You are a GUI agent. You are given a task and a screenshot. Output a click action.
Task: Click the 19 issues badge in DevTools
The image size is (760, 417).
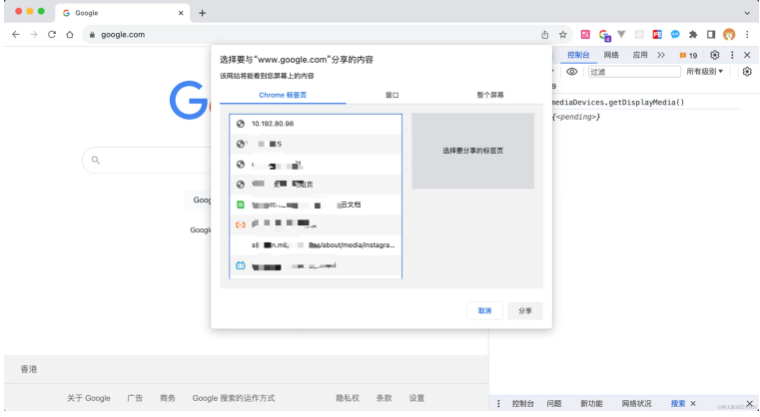(x=688, y=55)
